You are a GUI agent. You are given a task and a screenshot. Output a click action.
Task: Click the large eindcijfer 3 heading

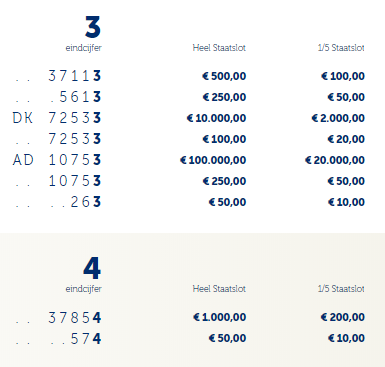[x=93, y=27]
